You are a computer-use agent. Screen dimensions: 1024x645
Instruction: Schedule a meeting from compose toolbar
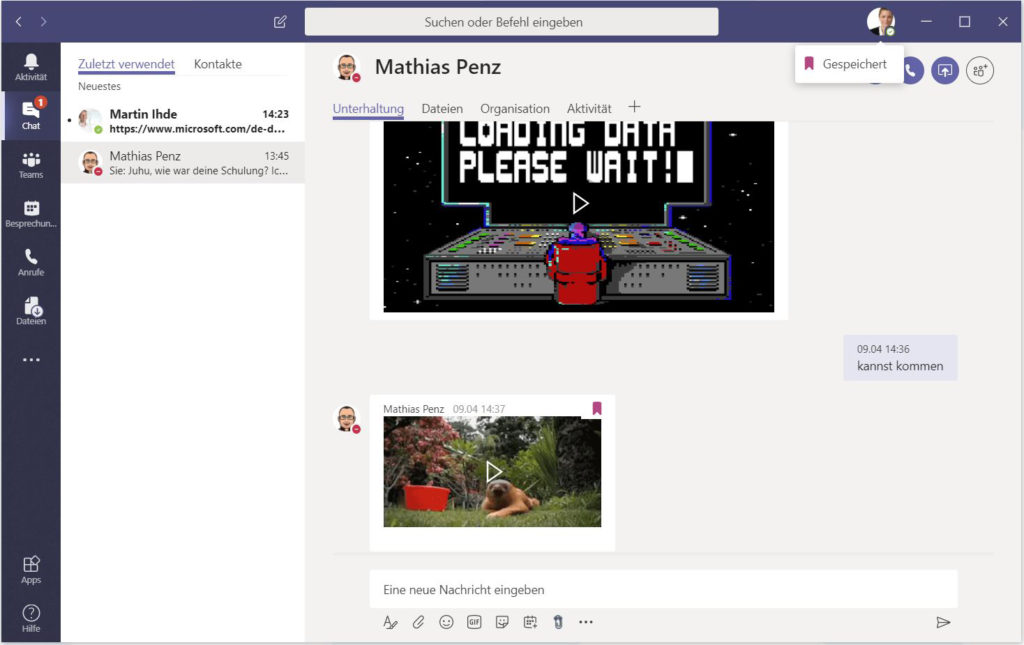pos(530,622)
